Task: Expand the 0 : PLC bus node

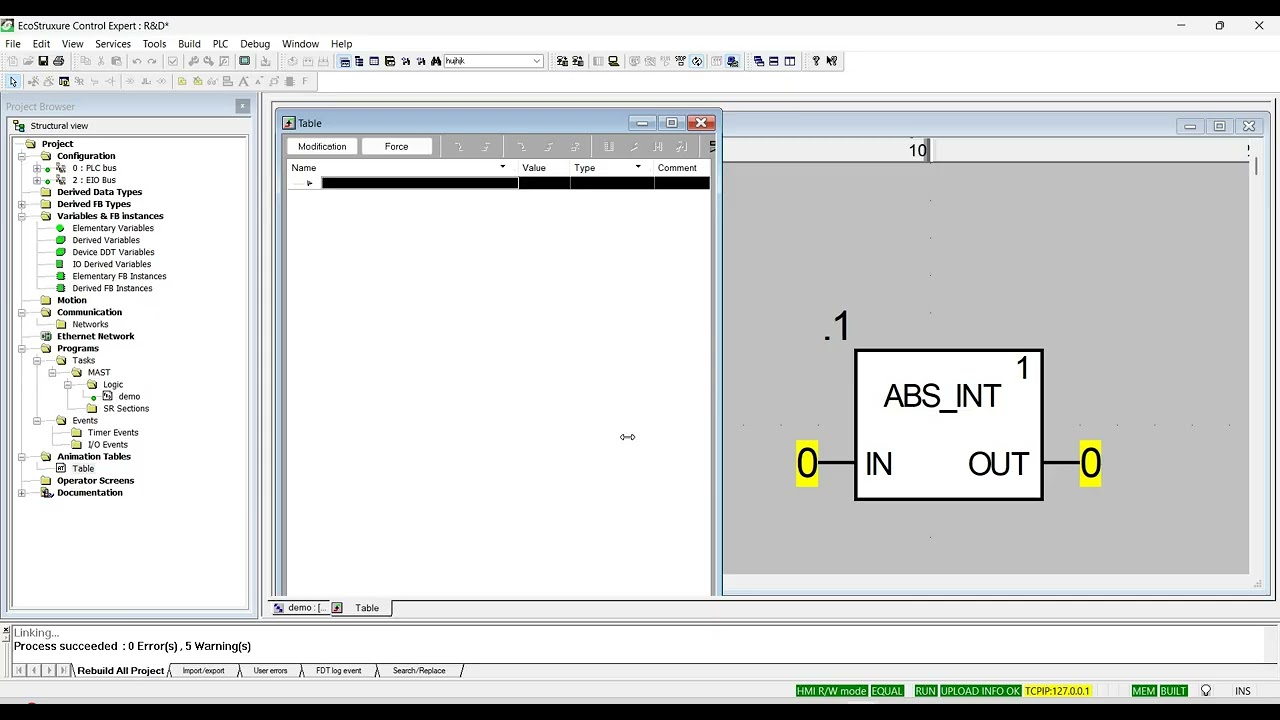Action: pos(37,168)
